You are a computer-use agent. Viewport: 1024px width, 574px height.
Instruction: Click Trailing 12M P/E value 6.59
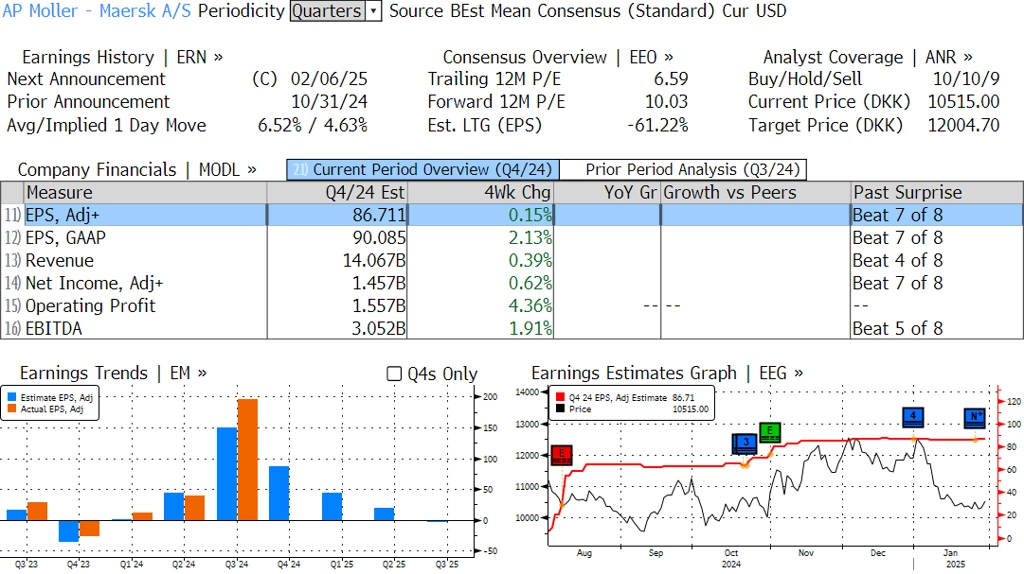671,79
